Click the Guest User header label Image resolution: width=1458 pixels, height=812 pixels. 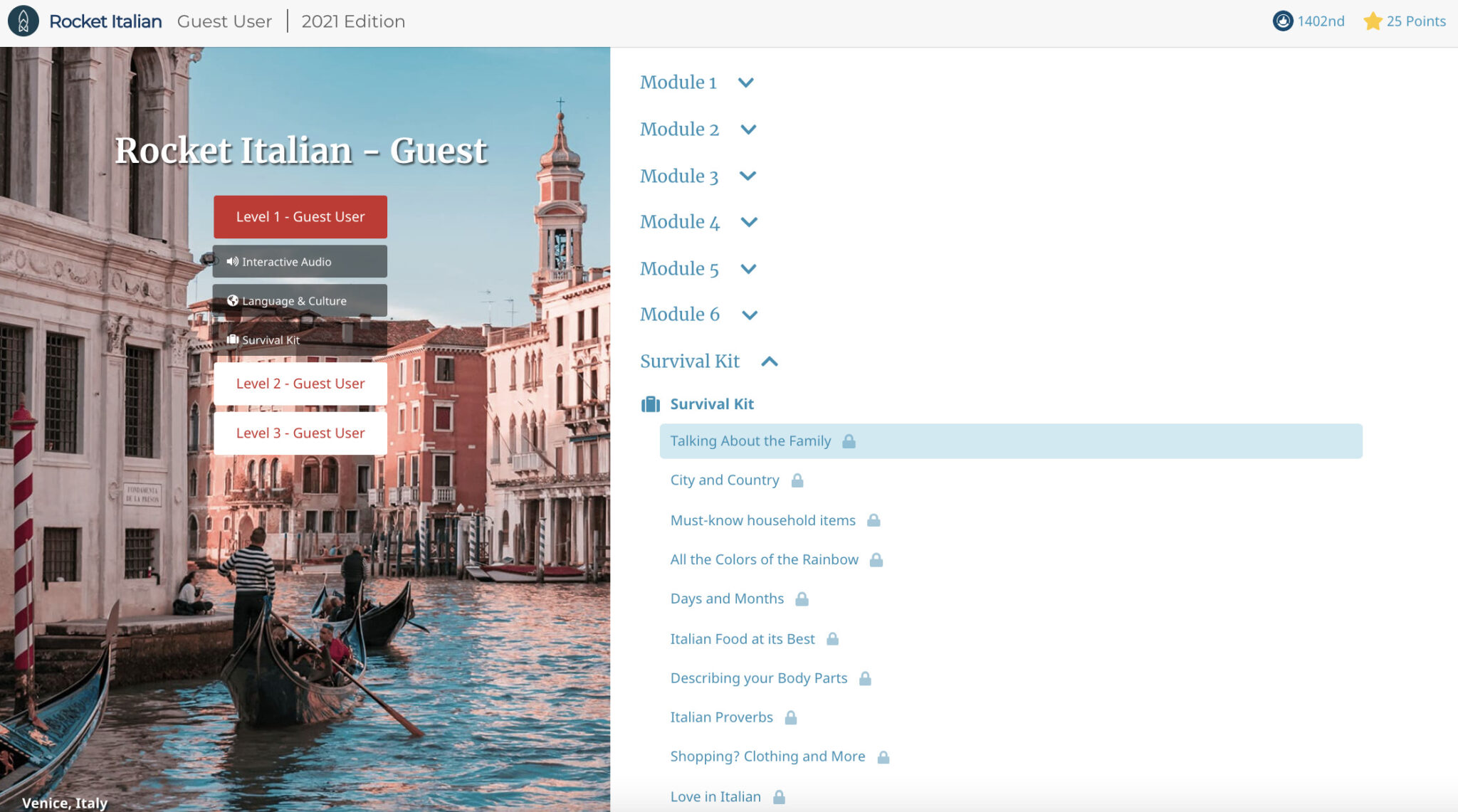(224, 21)
